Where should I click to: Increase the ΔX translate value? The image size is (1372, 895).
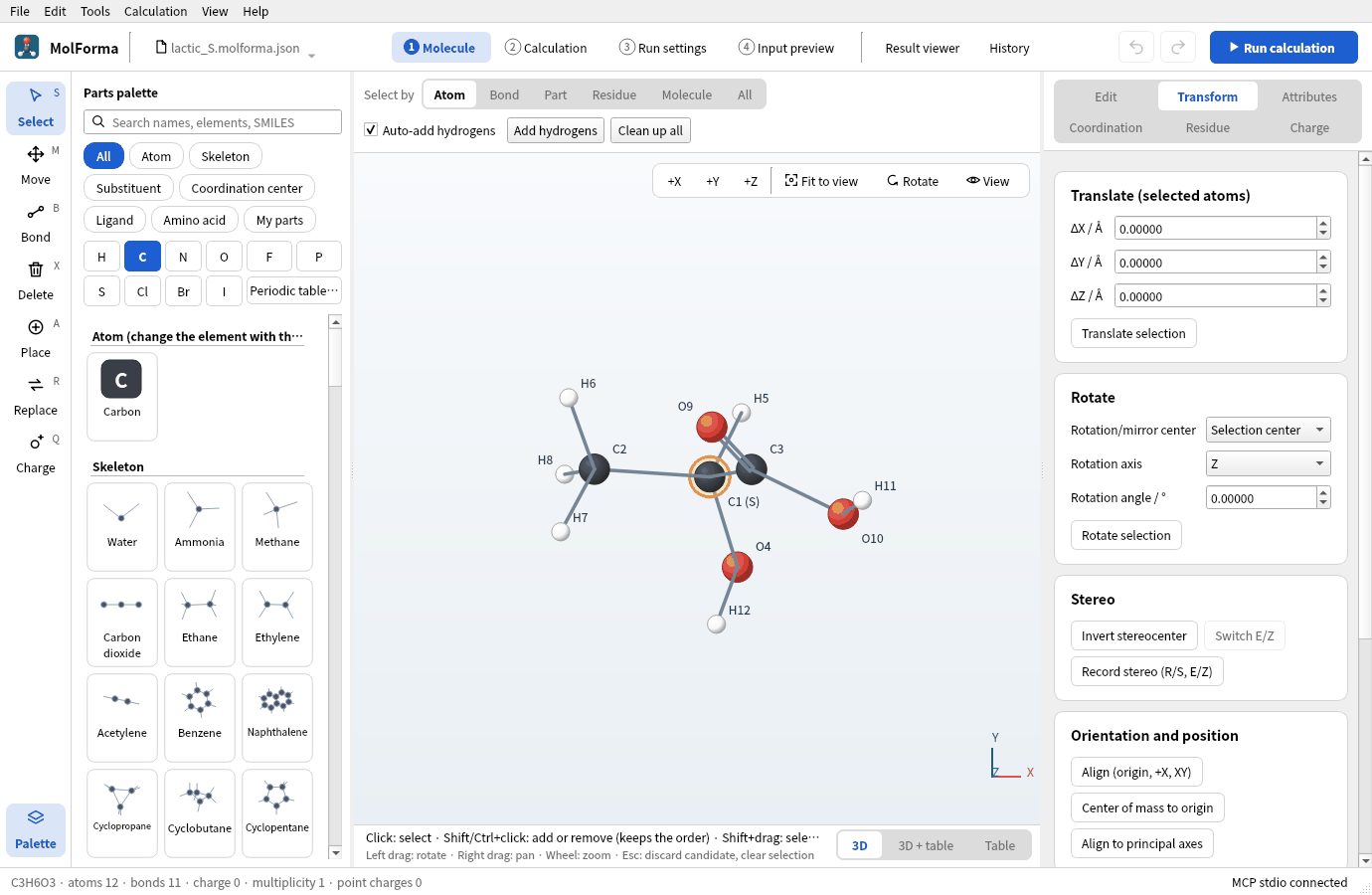click(x=1323, y=224)
